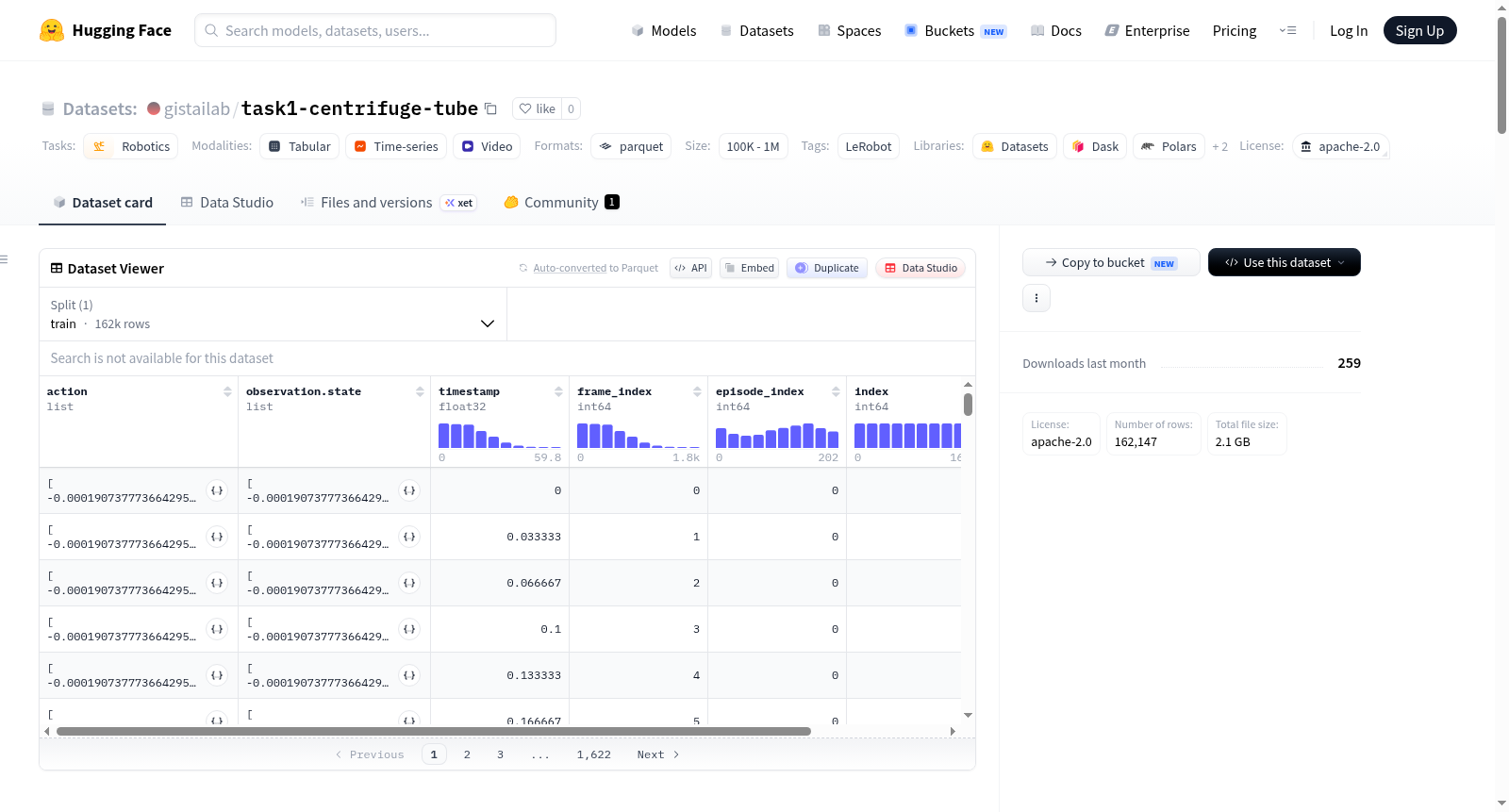1509x812 pixels.
Task: Click the table vertical scrollbar thumb
Action: tap(968, 405)
